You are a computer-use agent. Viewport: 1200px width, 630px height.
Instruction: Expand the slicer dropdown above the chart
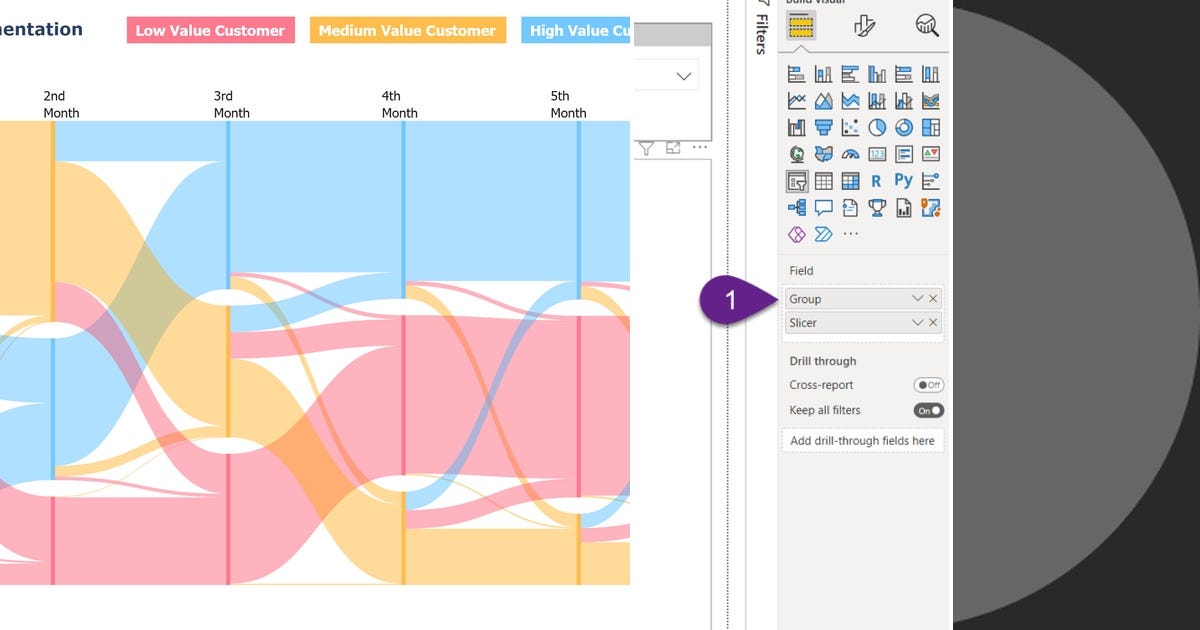click(683, 75)
